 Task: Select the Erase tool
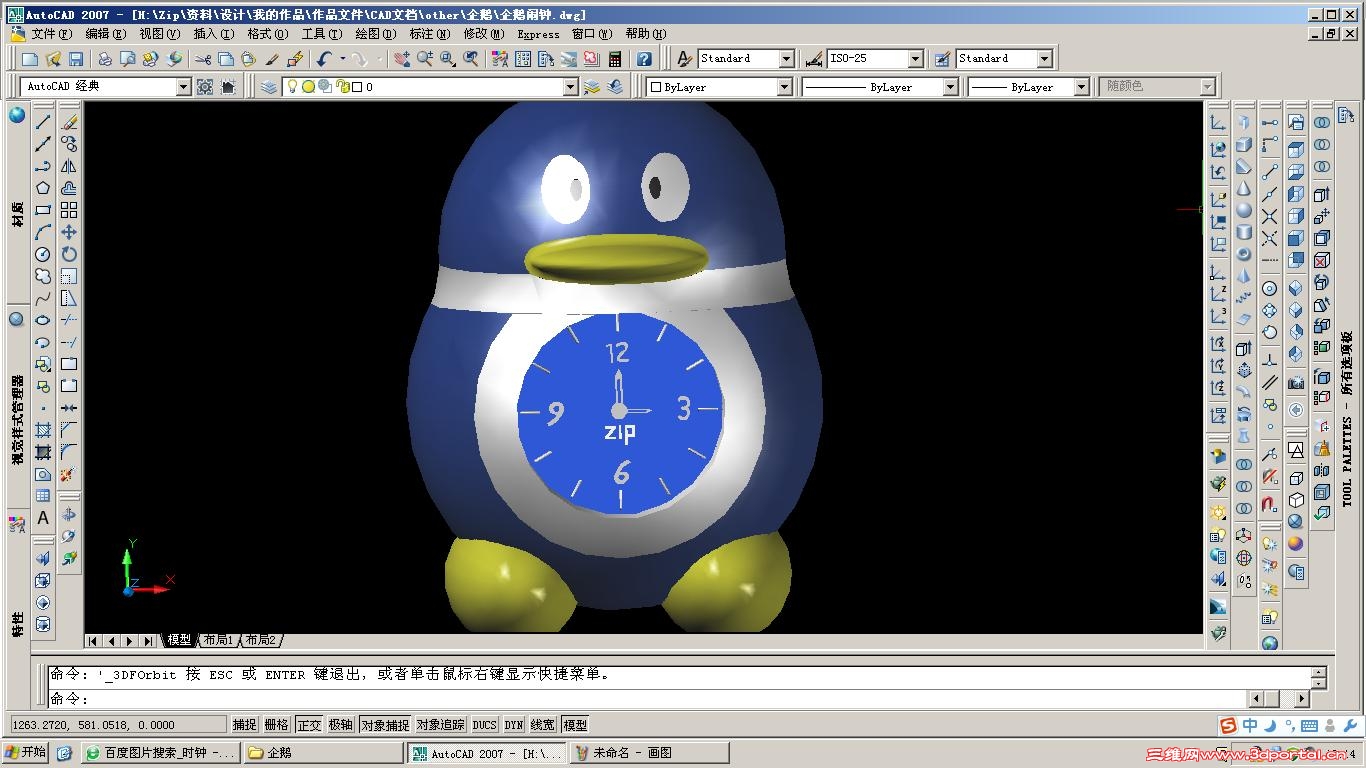[69, 122]
